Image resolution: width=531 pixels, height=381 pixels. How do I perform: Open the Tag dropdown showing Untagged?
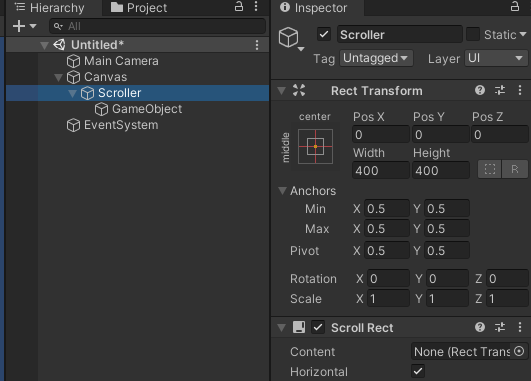(376, 58)
